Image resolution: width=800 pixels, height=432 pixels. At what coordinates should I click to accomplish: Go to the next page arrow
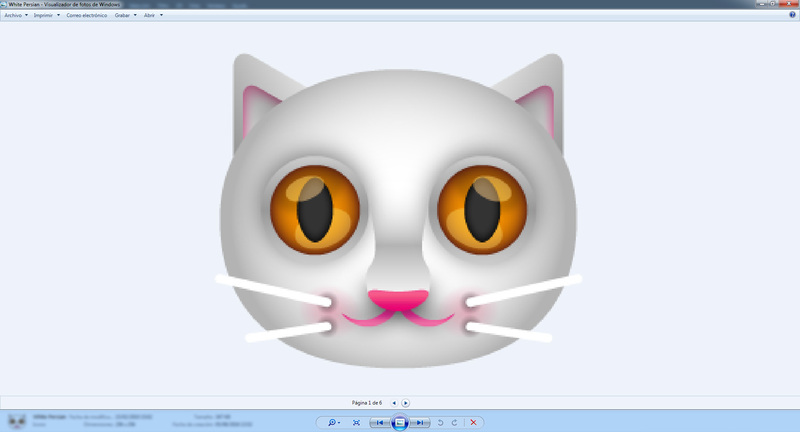[406, 403]
